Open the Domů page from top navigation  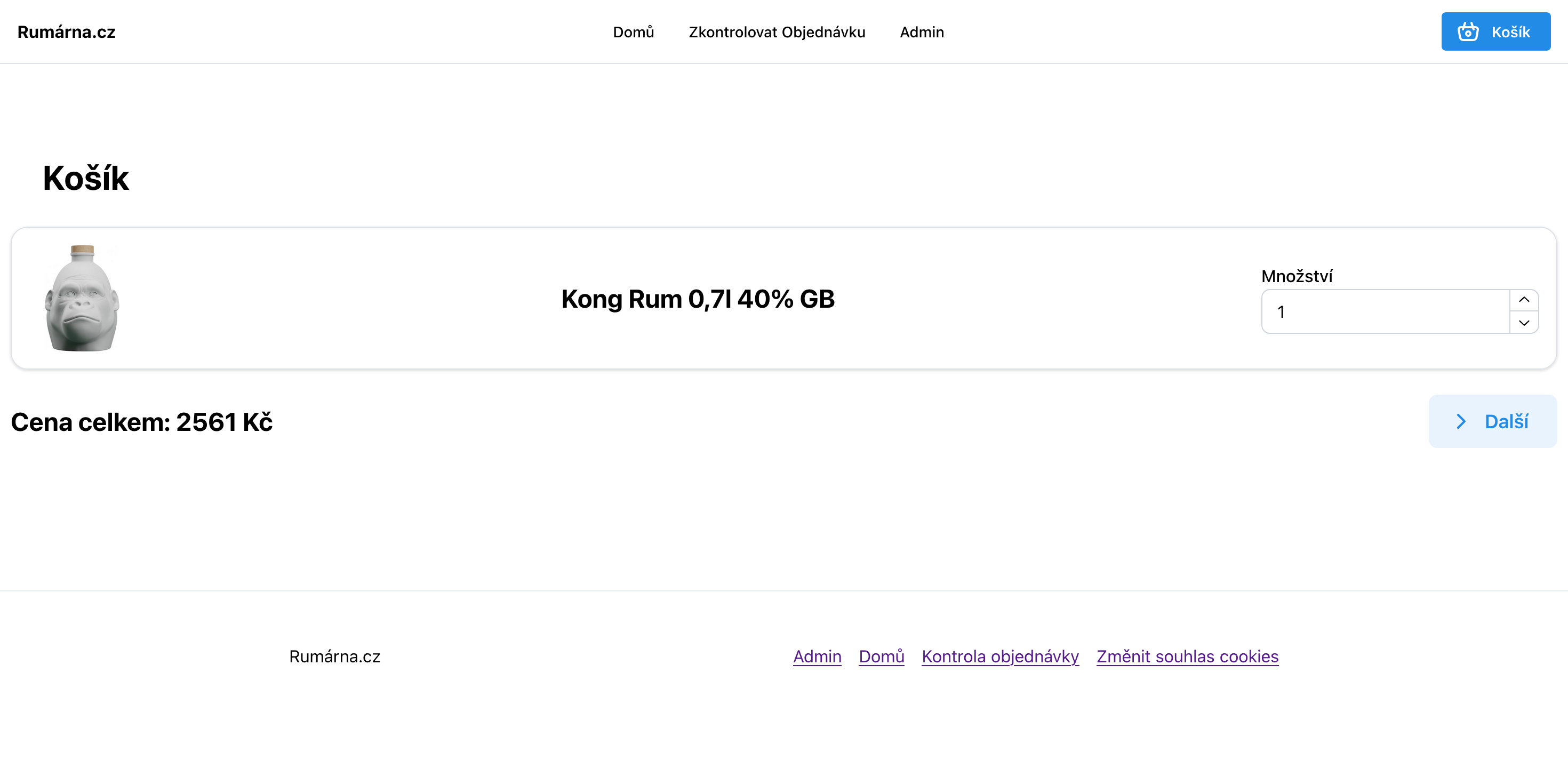click(633, 33)
